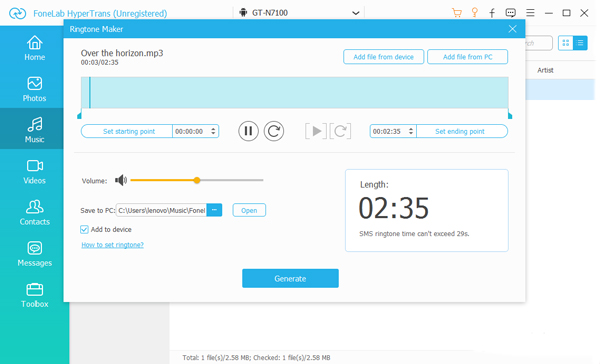Go to Photos in the sidebar

[34, 89]
